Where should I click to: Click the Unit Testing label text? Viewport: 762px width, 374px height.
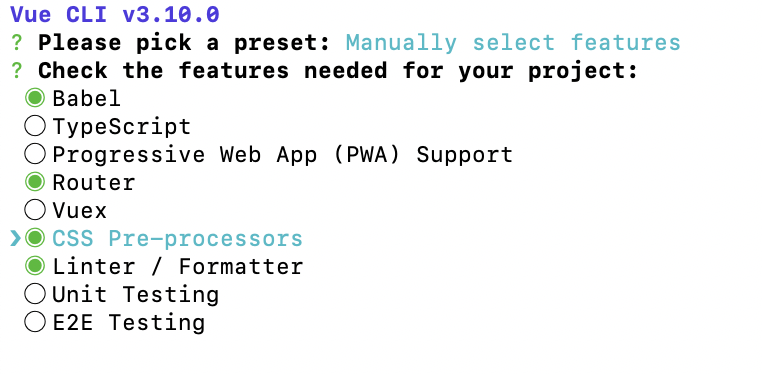click(136, 295)
